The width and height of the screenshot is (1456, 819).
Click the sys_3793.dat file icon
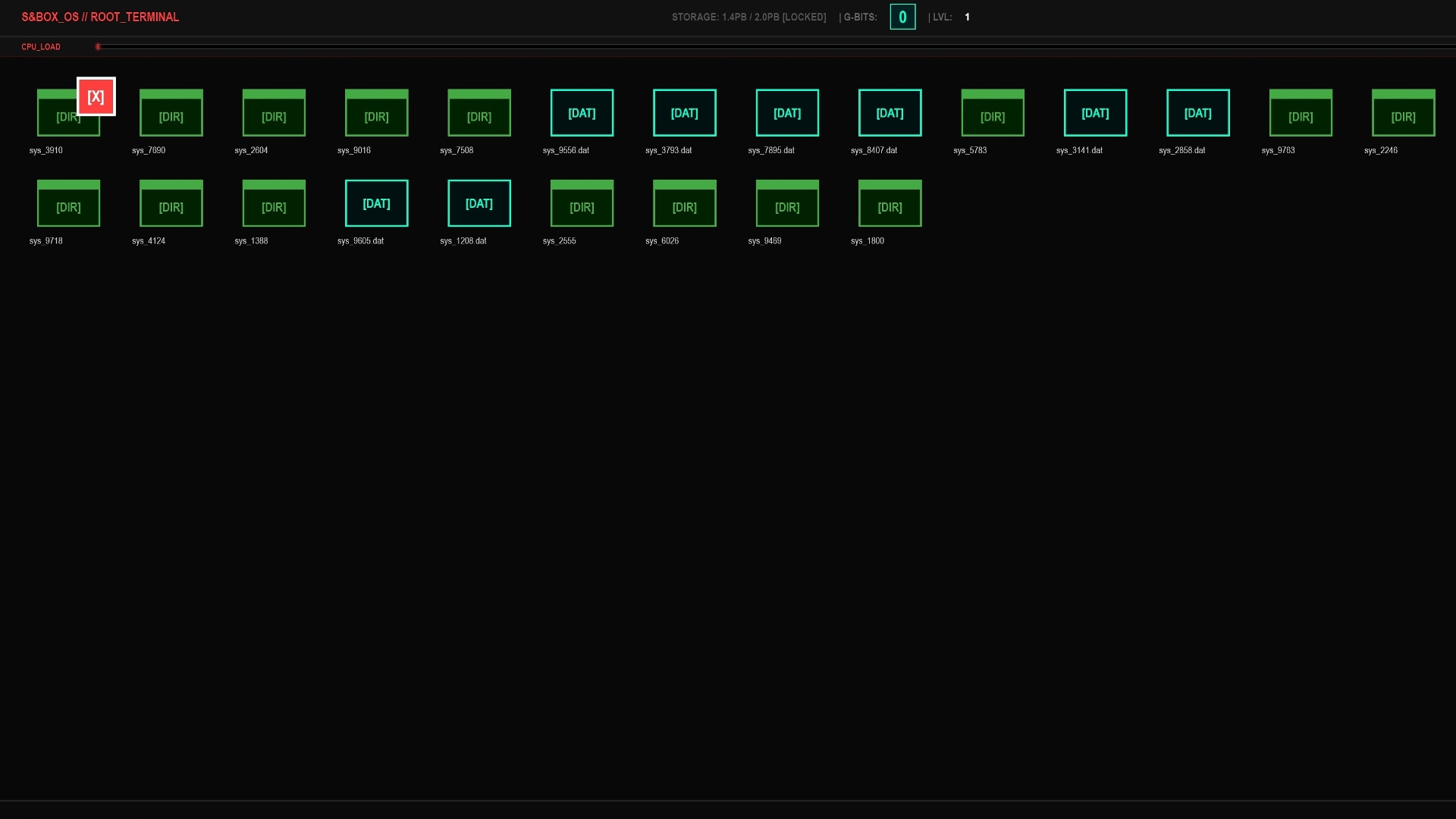[684, 113]
